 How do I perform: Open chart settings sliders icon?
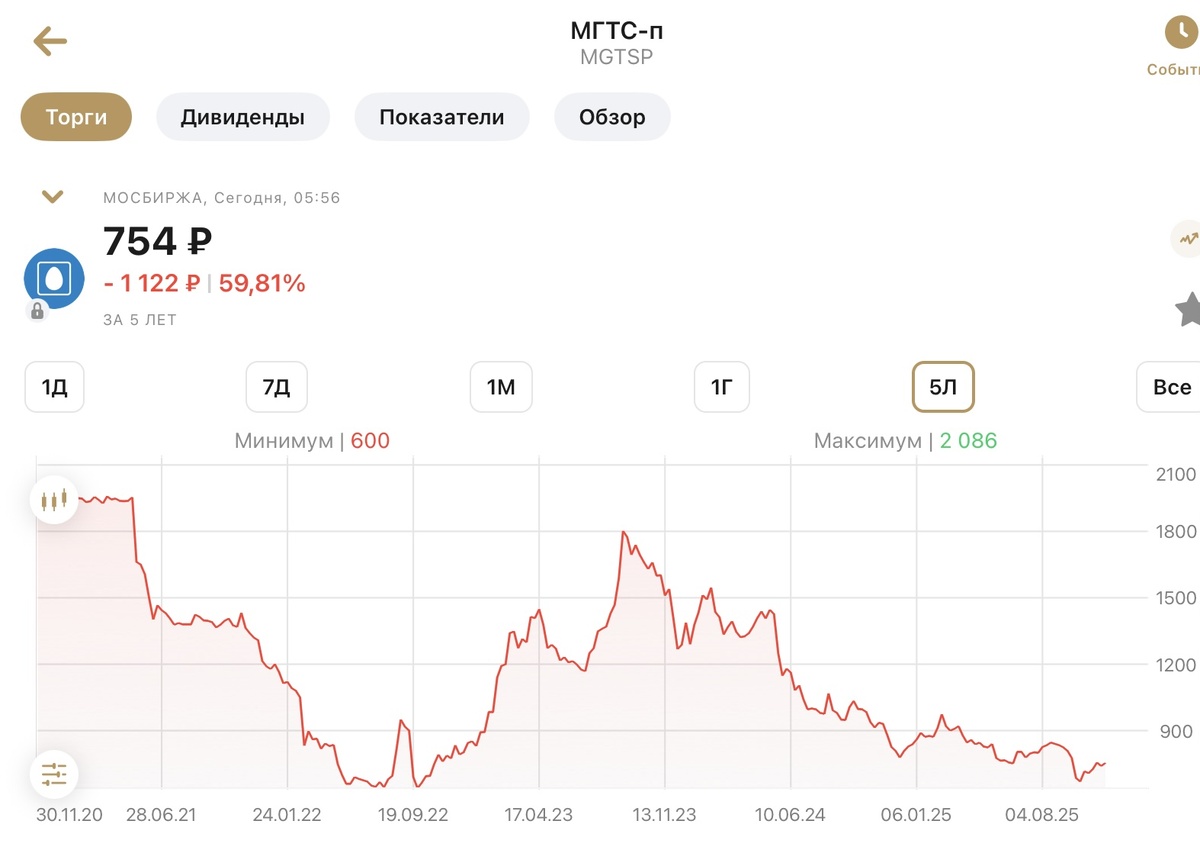(54, 773)
